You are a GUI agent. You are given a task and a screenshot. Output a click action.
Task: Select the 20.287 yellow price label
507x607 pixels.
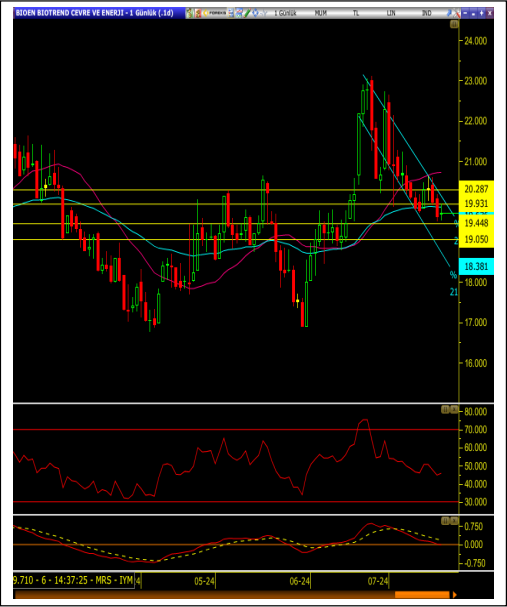[x=476, y=189]
